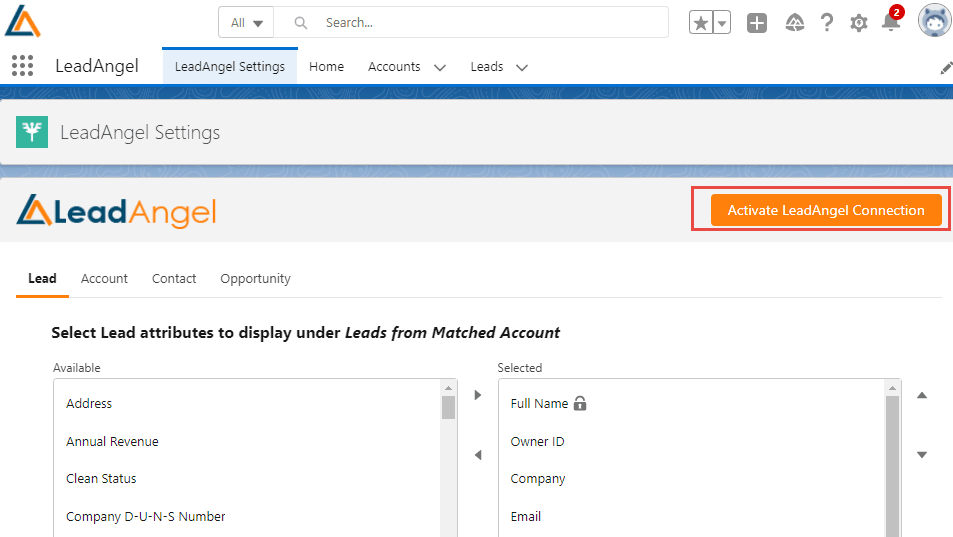953x537 pixels.
Task: Open the Global Actions plus icon
Action: [757, 23]
